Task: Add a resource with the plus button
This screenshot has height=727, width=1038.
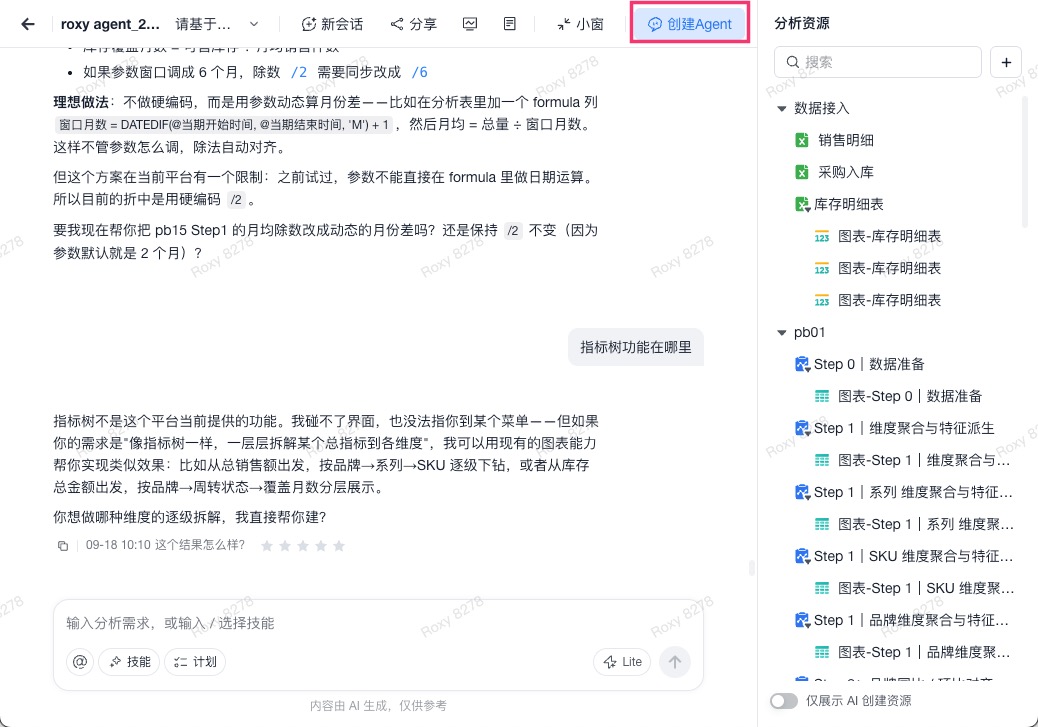Action: 1006,62
